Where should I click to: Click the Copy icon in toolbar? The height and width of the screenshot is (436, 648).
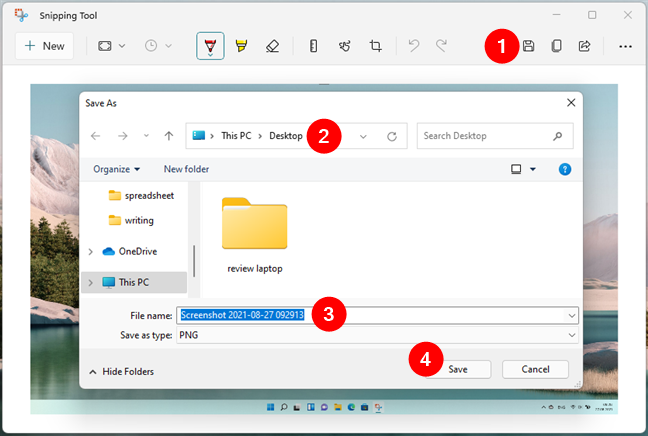pos(557,46)
